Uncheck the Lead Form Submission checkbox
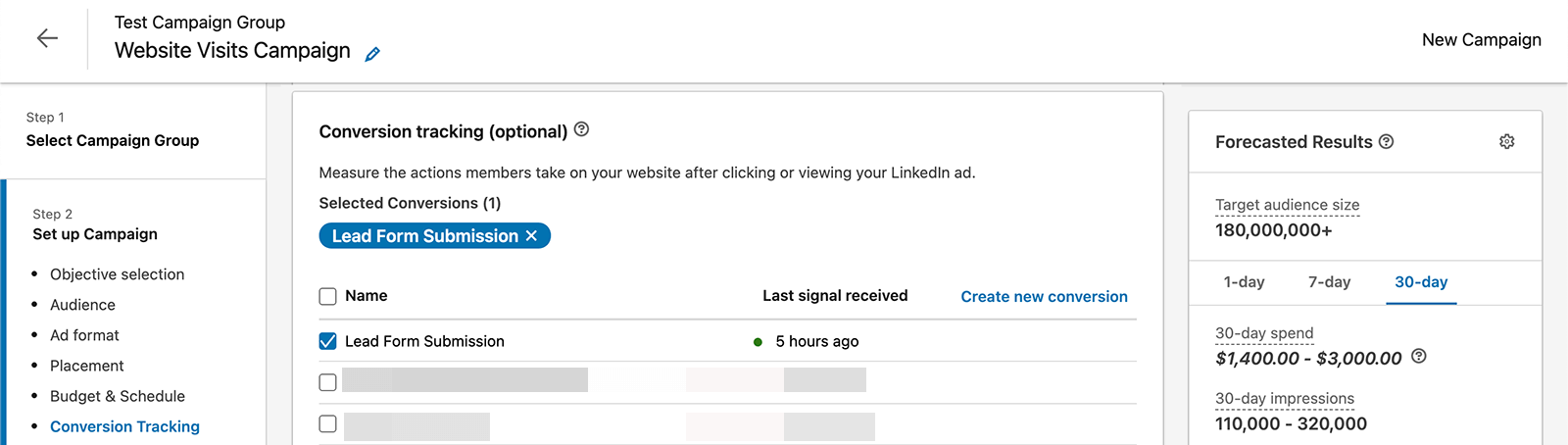This screenshot has height=445, width=1568. 328,341
